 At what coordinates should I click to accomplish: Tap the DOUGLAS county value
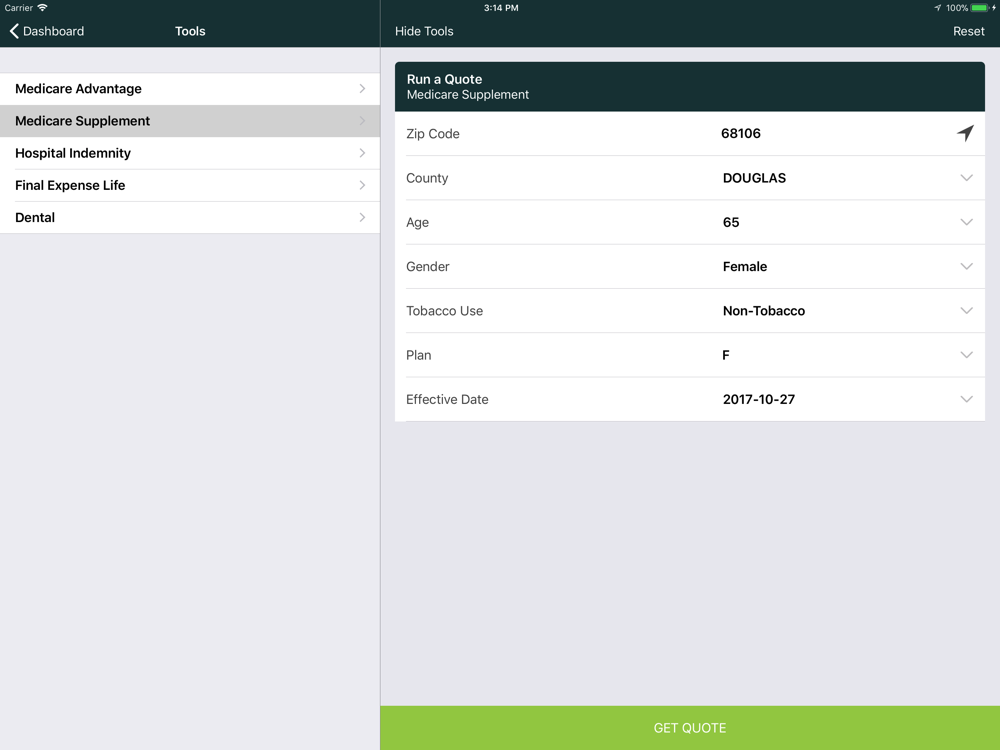click(754, 178)
